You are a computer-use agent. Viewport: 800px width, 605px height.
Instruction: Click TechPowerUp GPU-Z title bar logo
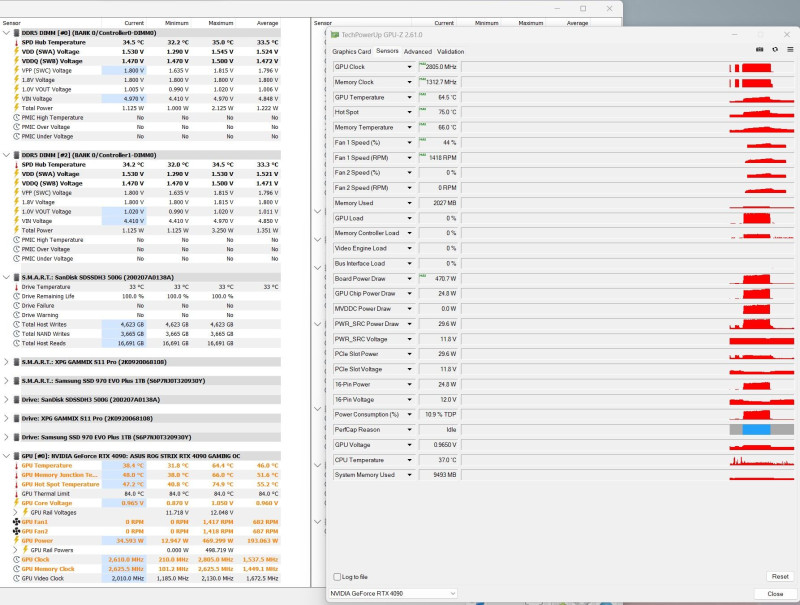coord(335,35)
